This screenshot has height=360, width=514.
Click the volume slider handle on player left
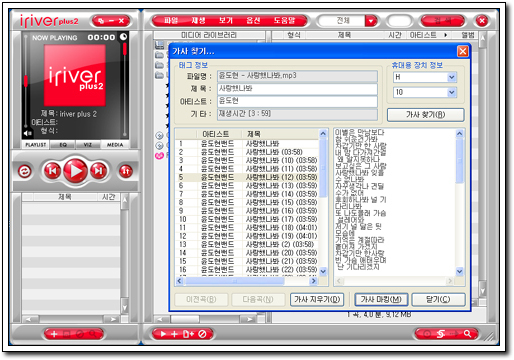coord(25,81)
